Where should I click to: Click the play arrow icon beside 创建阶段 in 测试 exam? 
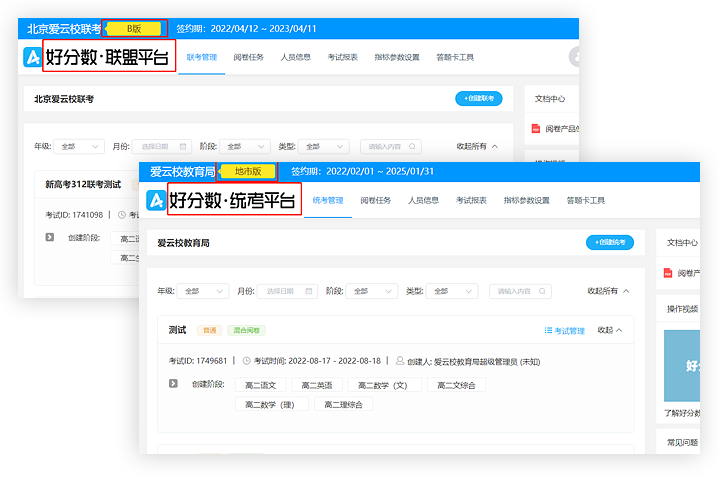pos(172,383)
